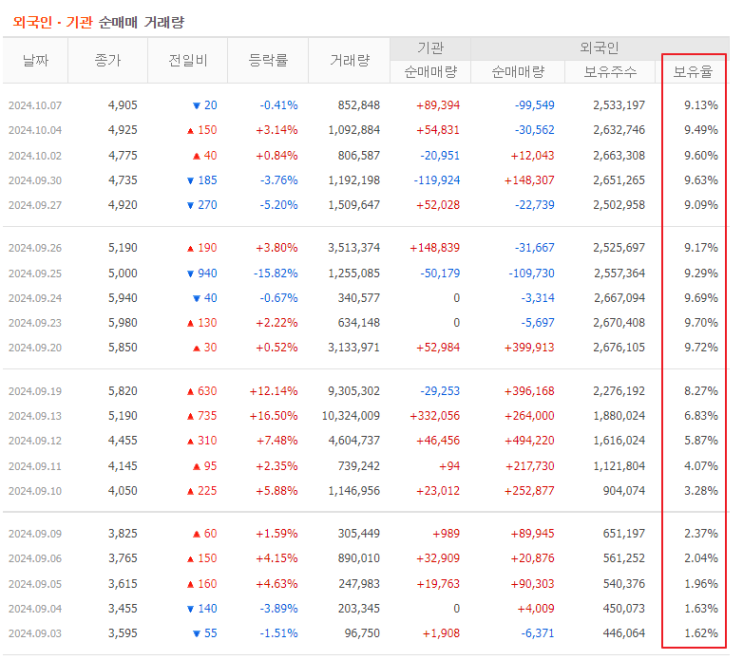The image size is (743, 660).
Task: Click the 거래량 column header
Action: [x=350, y=60]
